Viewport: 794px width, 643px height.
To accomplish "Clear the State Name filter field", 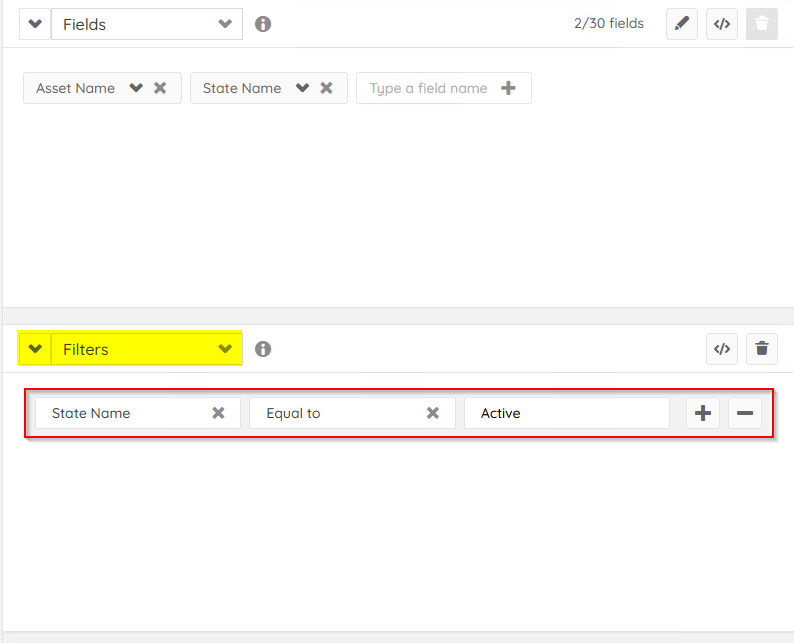I will (218, 413).
